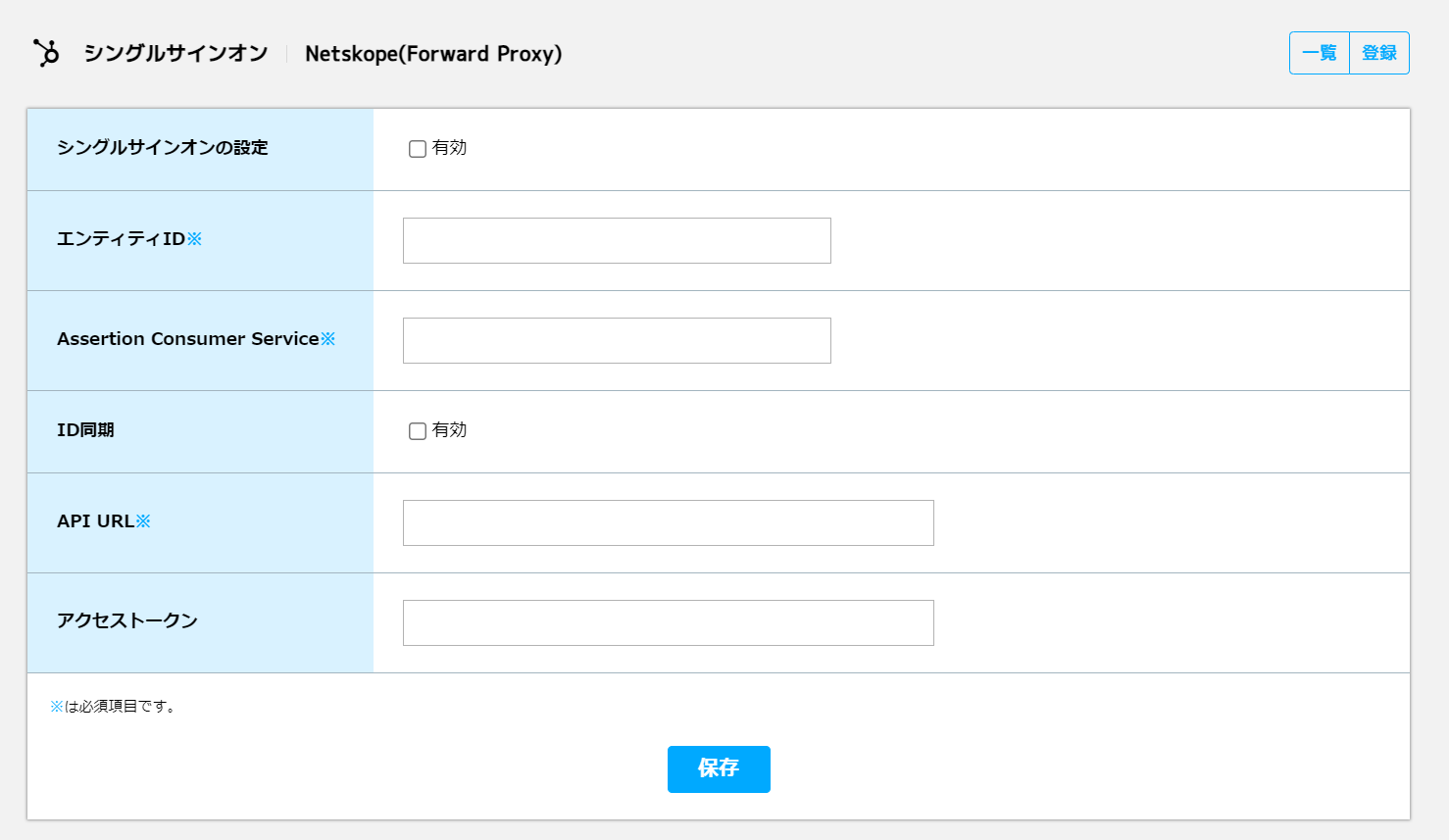Focus the API URL input field

click(x=669, y=522)
